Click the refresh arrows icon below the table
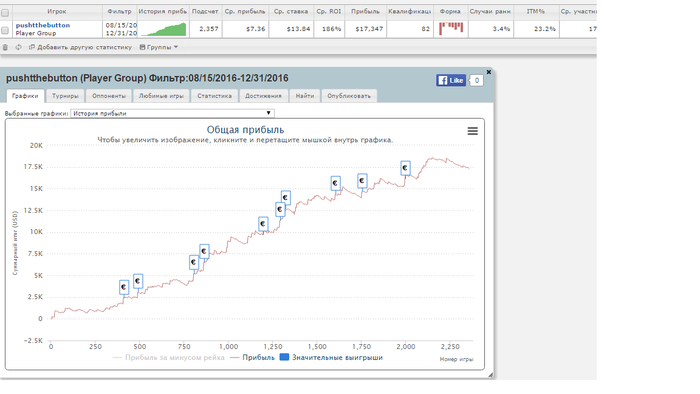 point(18,47)
